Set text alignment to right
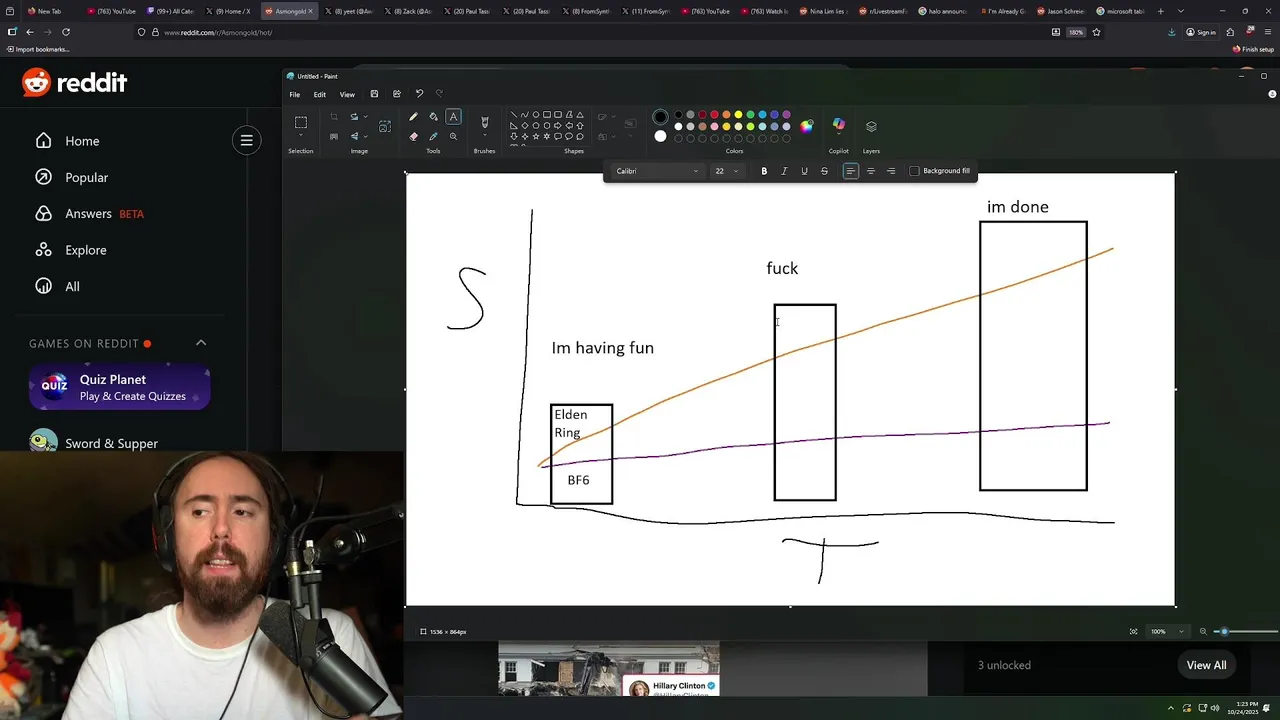Screen dimensions: 1280x720 891,171
